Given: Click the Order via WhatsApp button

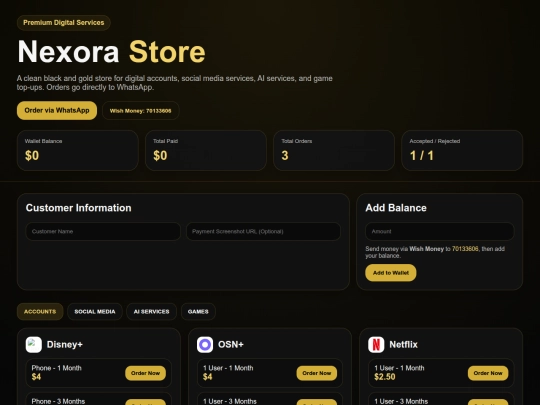Looking at the screenshot, I should point(57,111).
